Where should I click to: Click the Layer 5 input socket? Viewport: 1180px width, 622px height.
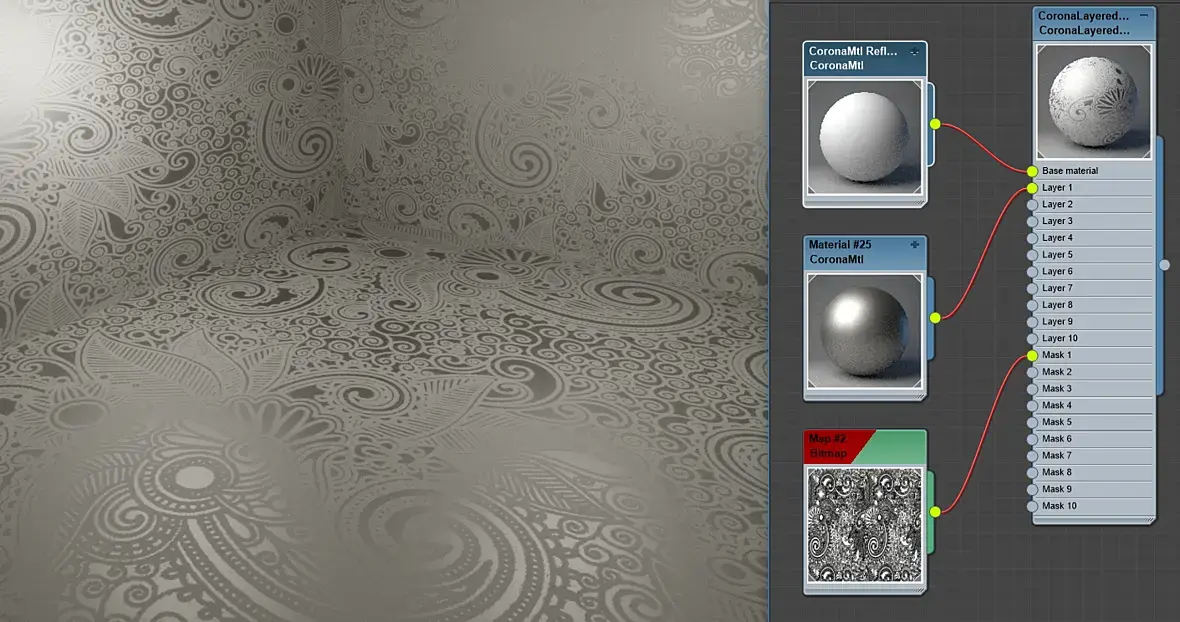1032,255
